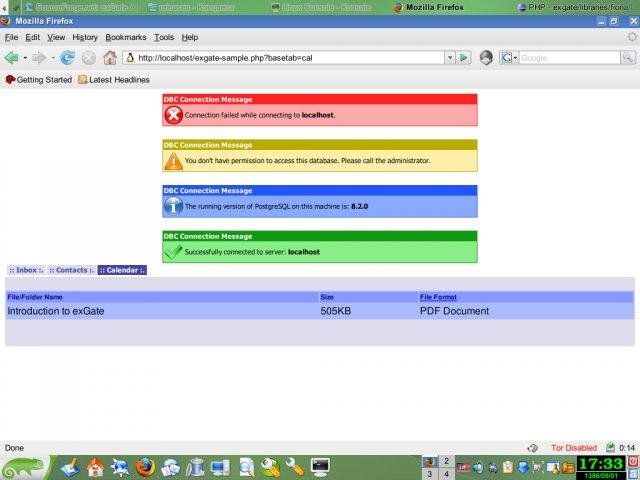Click the Done status bar text
Viewport: 640px width, 480px height.
14,448
